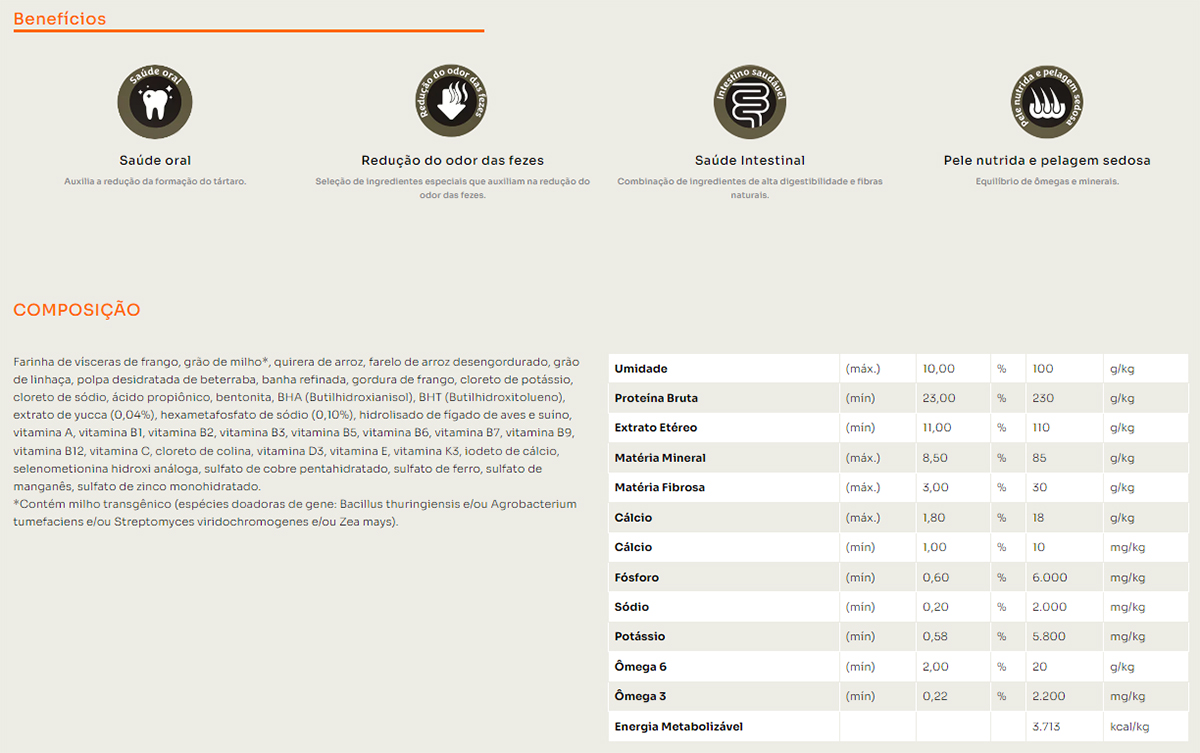Click the COMPOSIÇÃO section heading

[77, 310]
